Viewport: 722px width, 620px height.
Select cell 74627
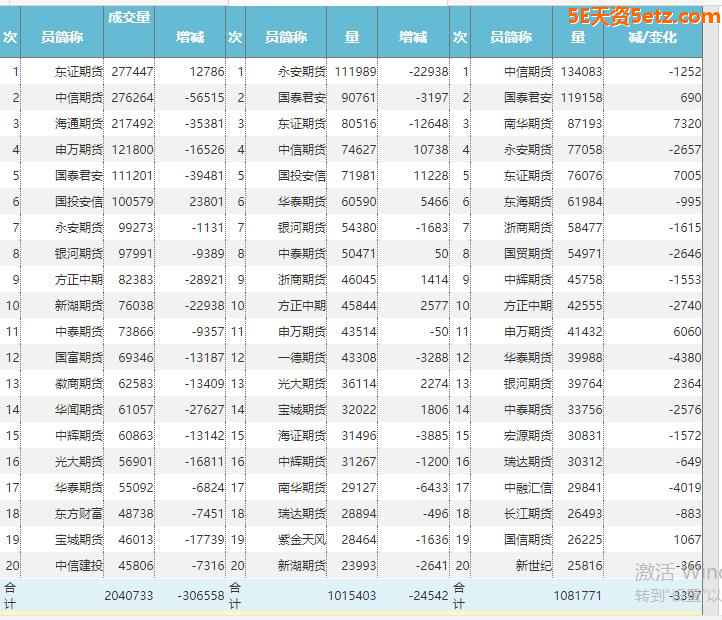point(359,150)
